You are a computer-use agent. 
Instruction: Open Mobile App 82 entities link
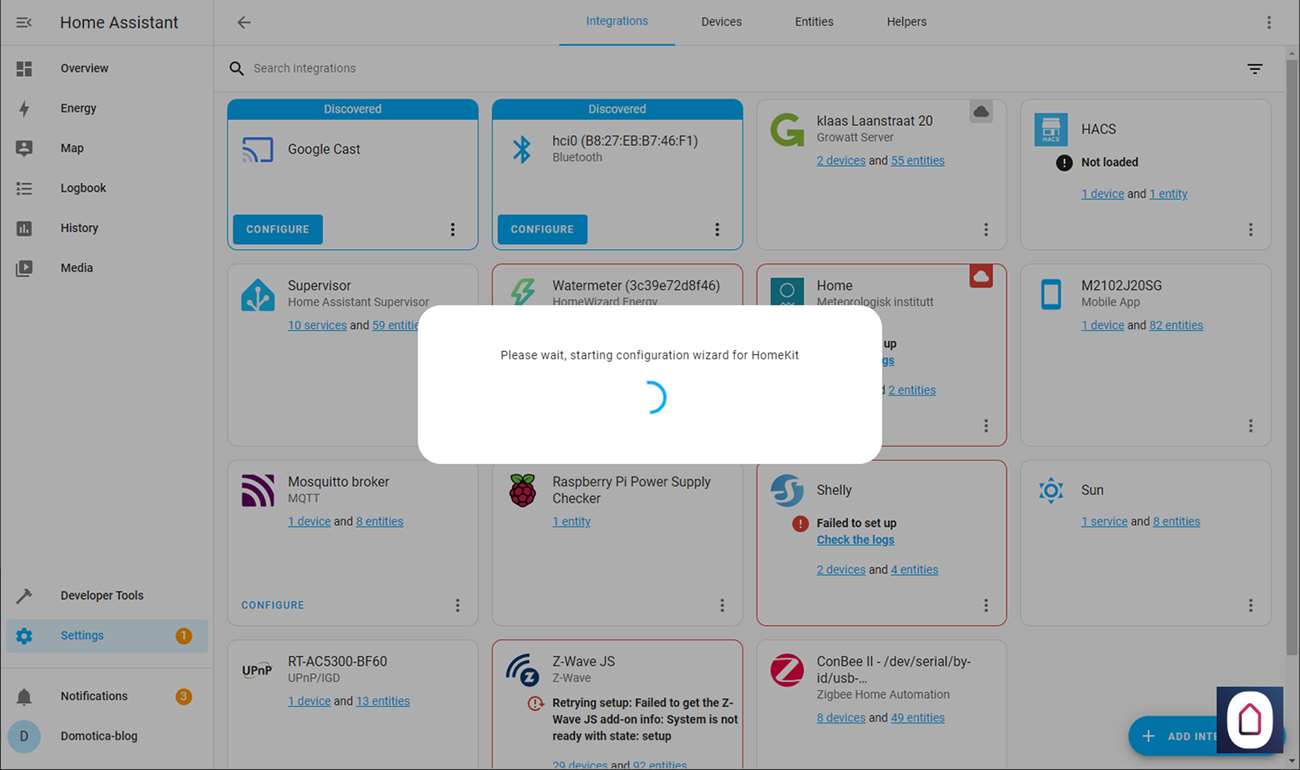tap(1177, 326)
